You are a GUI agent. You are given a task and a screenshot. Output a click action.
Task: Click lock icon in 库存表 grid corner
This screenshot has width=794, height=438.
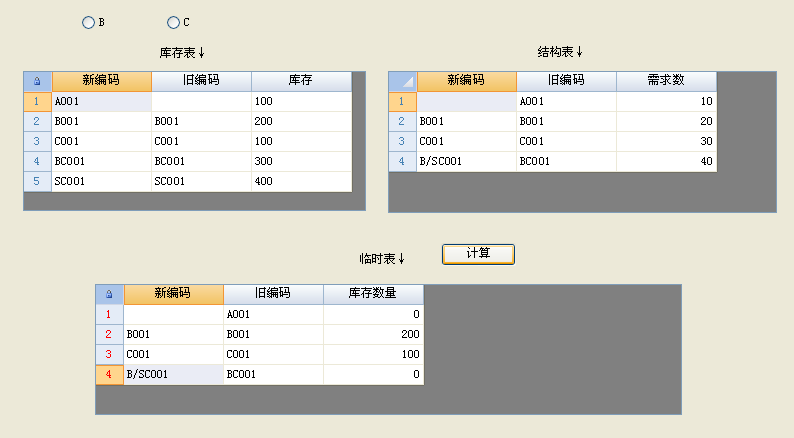pos(37,81)
